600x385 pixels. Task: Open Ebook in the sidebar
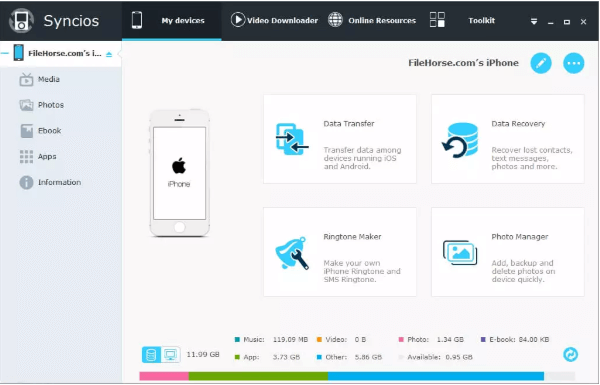[49, 131]
